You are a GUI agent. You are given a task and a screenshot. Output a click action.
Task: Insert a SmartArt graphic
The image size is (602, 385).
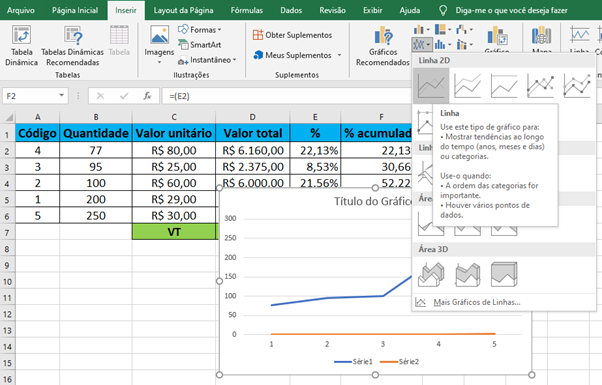[200, 45]
